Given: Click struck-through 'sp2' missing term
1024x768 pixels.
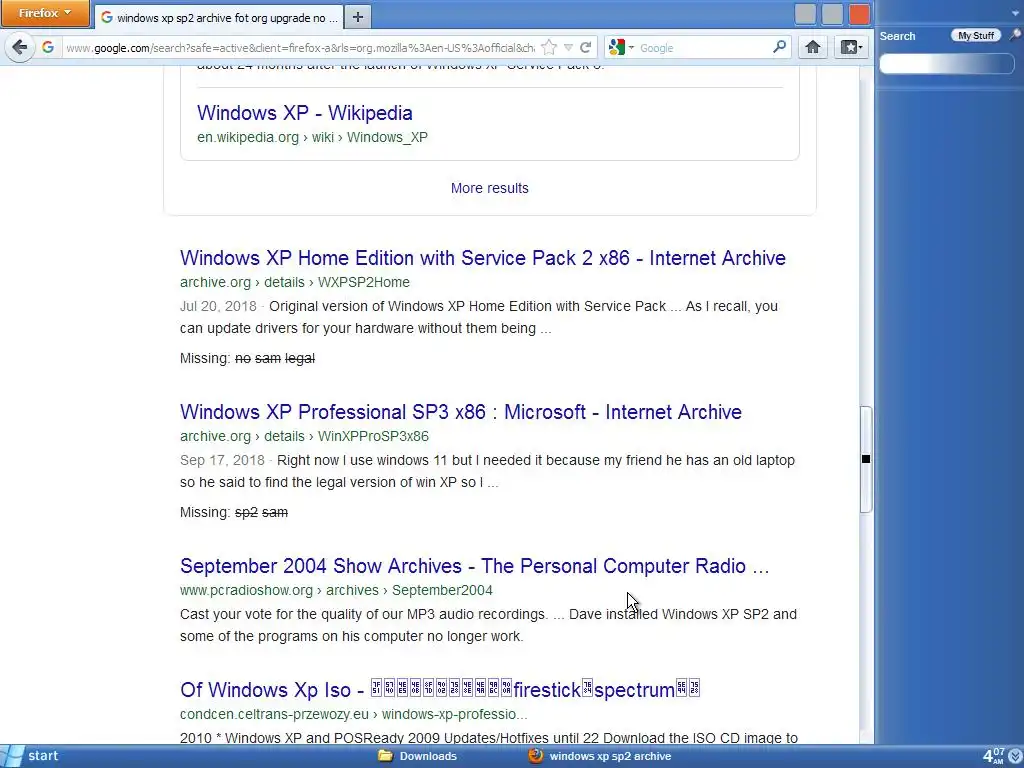Looking at the screenshot, I should click(x=246, y=513).
